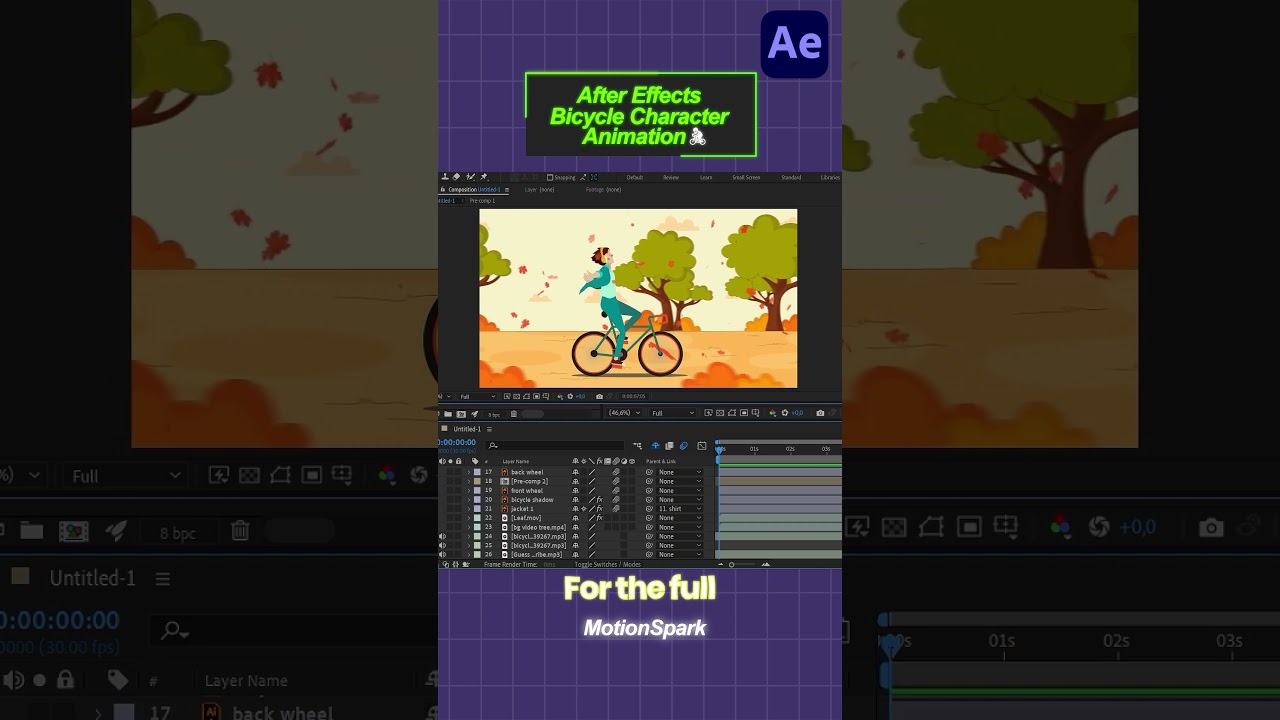This screenshot has width=1280, height=720.
Task: Switch to the Default workspace
Action: [635, 177]
